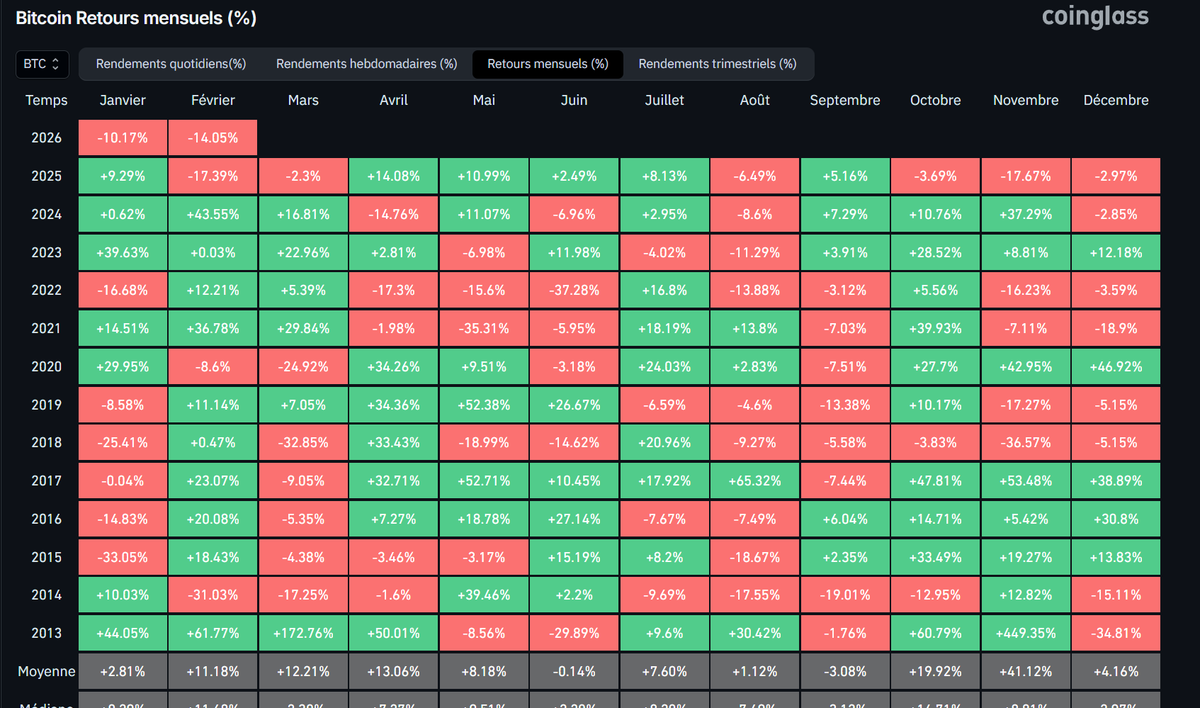Screen dimensions: 1200x708
Task: Click the +52.38% May 2019 cell
Action: click(484, 404)
